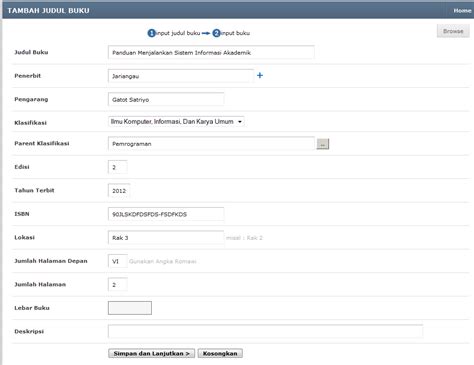Select the Penerbit input field
This screenshot has height=365, width=474.
[x=181, y=76]
